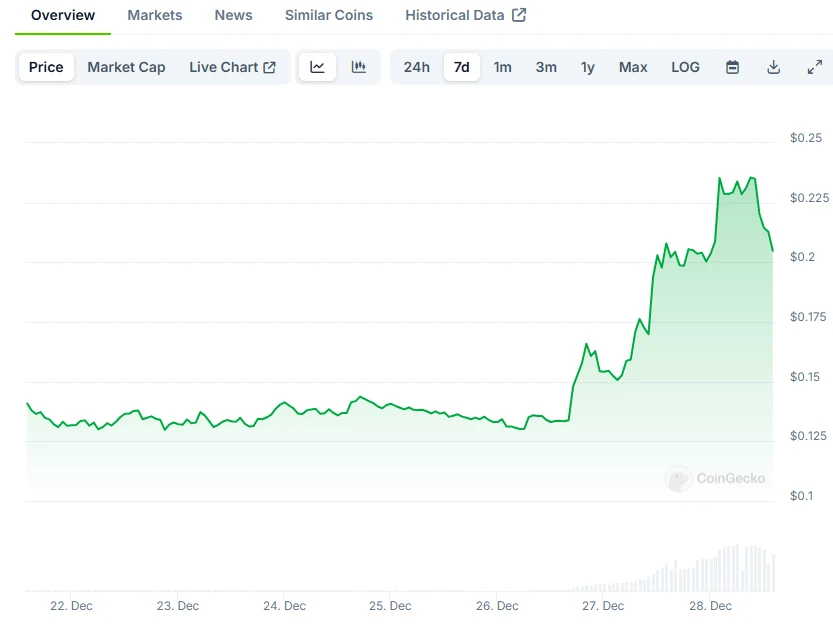The image size is (833, 628).
Task: Enable the LOG scale toggle
Action: click(685, 67)
